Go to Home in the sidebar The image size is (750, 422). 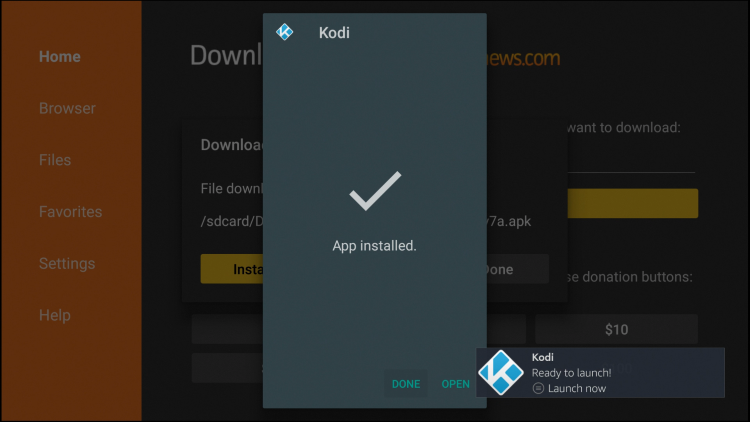60,56
